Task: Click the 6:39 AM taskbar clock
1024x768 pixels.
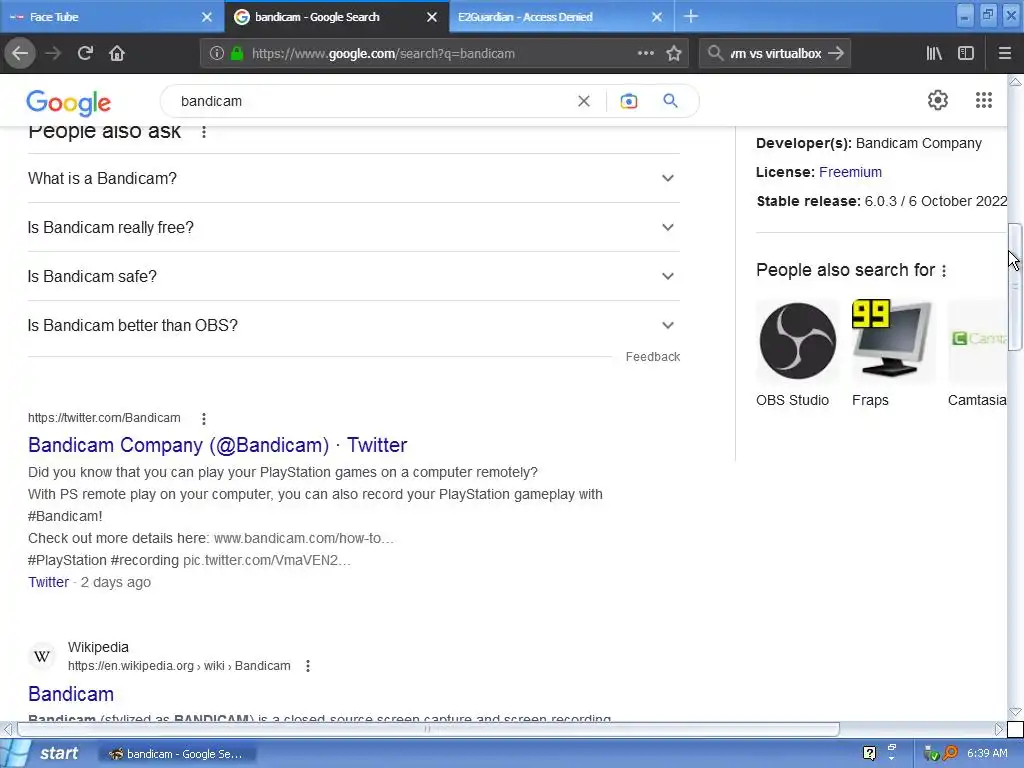Action: tap(987, 754)
